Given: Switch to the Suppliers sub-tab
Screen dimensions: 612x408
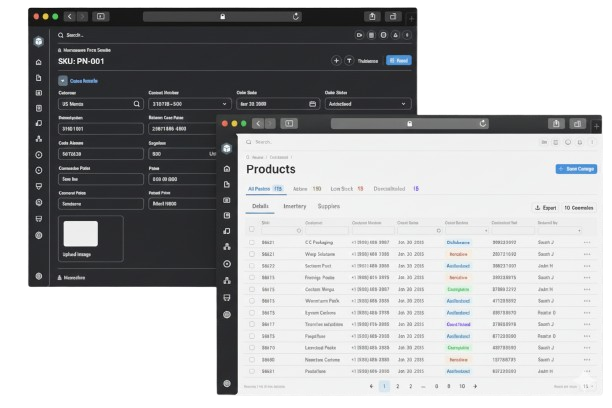Looking at the screenshot, I should 329,206.
